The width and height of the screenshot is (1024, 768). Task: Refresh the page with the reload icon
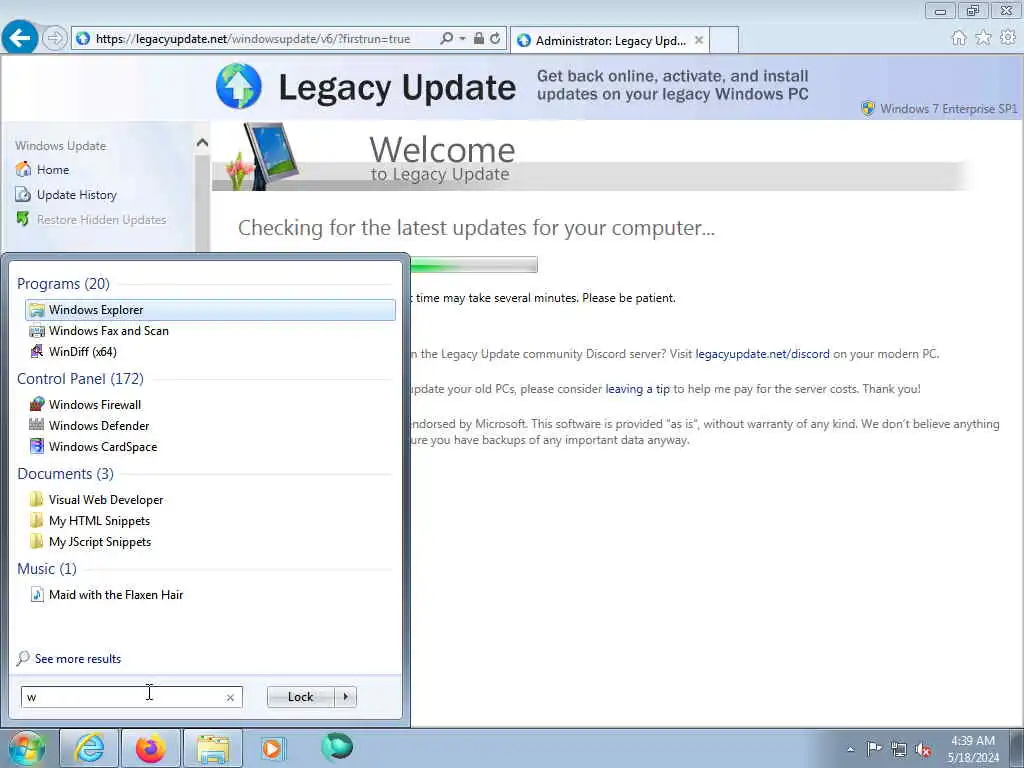(x=495, y=39)
